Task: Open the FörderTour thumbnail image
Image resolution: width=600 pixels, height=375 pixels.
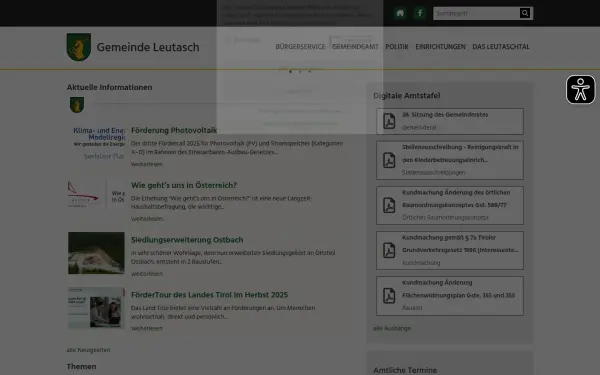Action: pos(96,308)
